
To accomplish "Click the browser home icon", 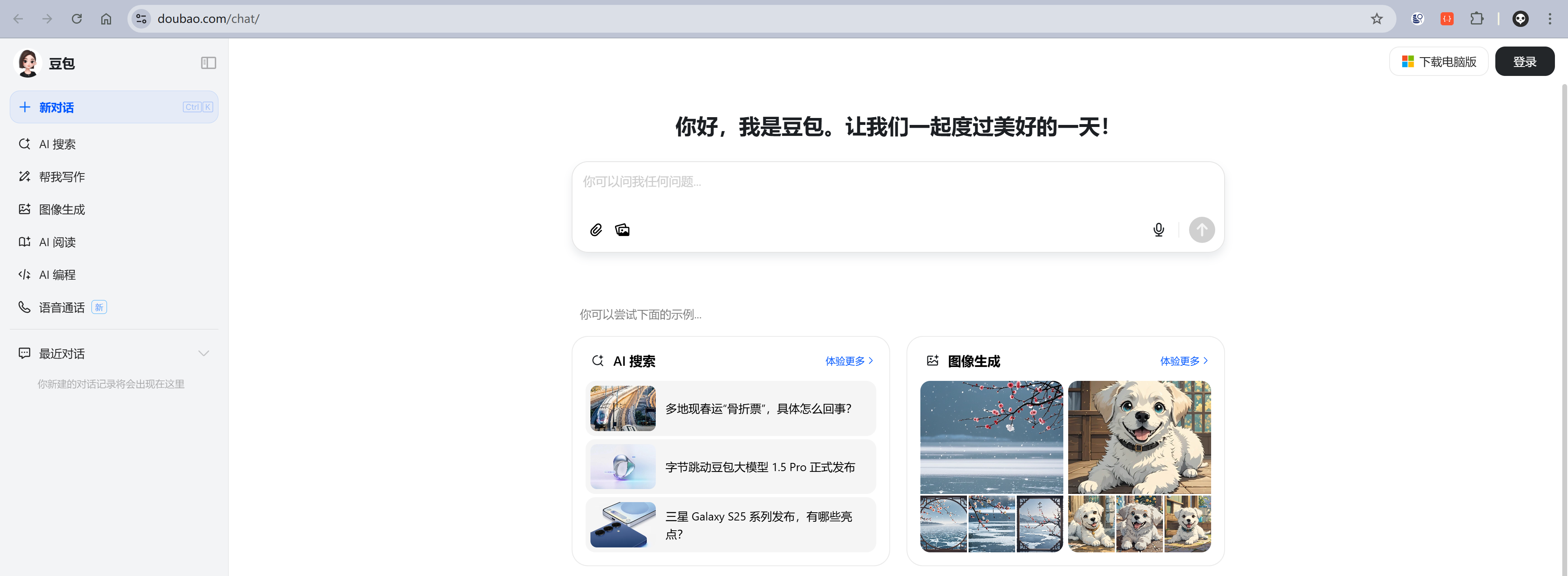I will [106, 19].
